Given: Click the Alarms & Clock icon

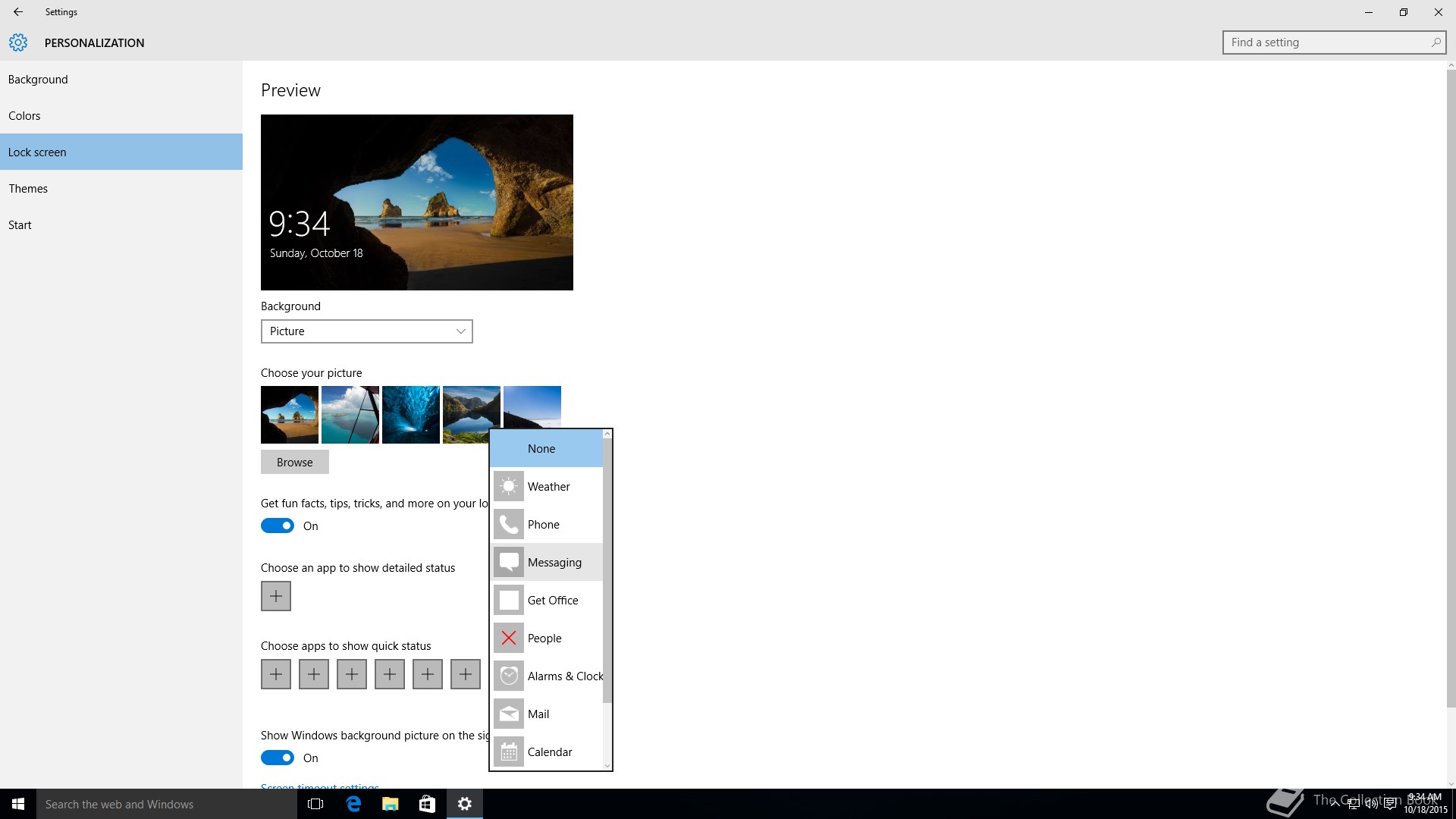Looking at the screenshot, I should click(x=509, y=676).
